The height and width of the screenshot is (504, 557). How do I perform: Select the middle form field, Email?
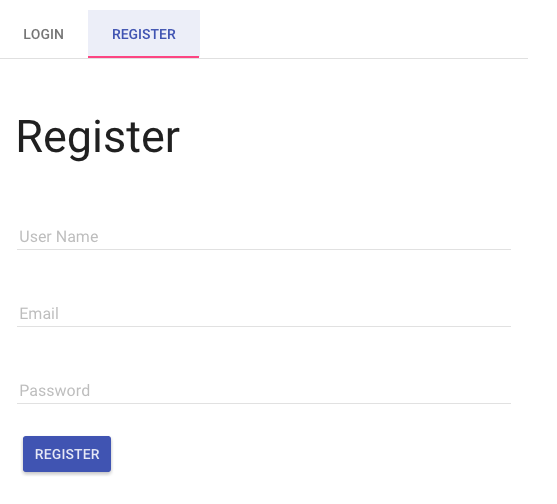[x=264, y=314]
